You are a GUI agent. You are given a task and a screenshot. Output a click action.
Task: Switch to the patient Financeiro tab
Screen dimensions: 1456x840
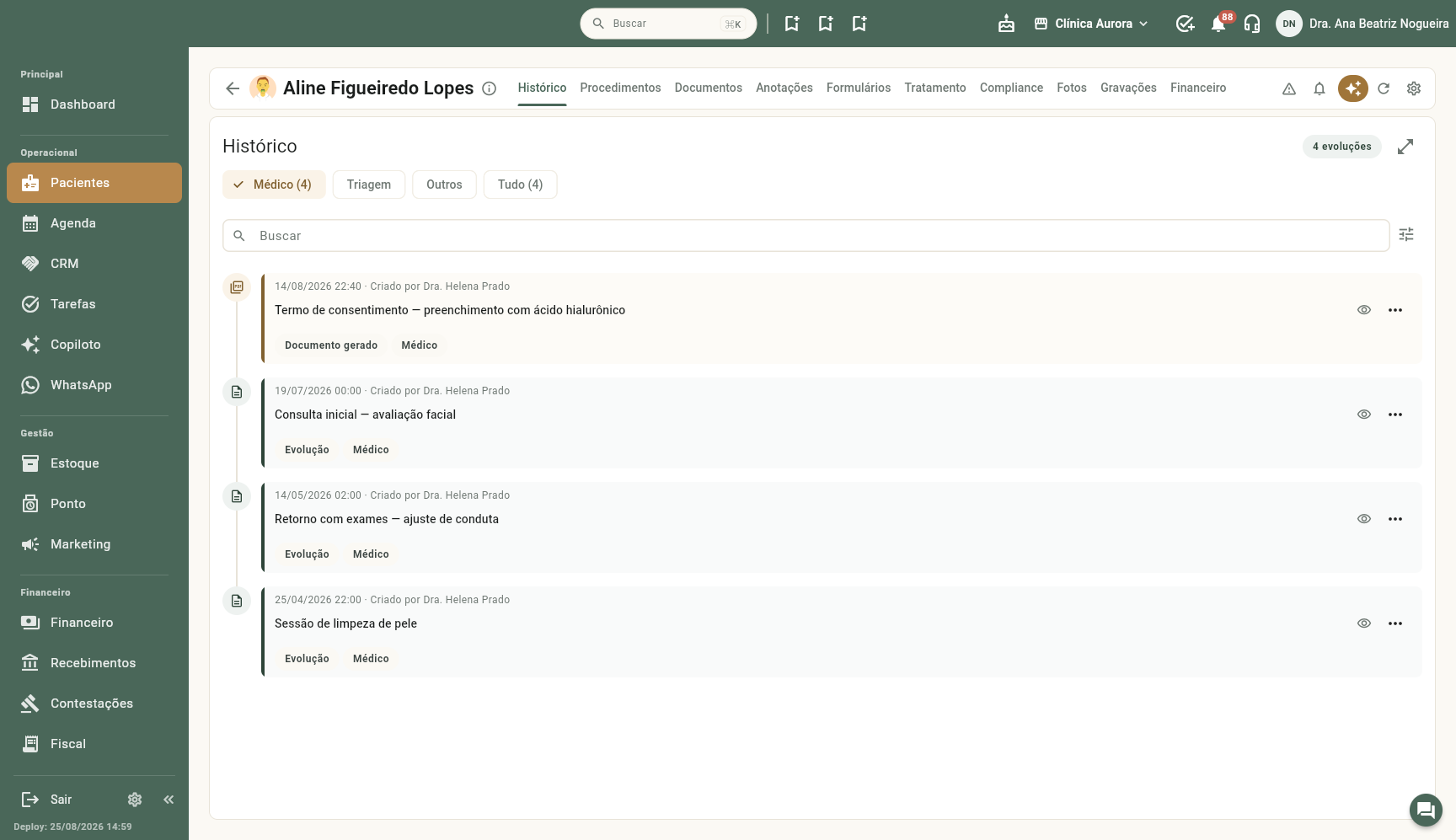click(x=1198, y=88)
